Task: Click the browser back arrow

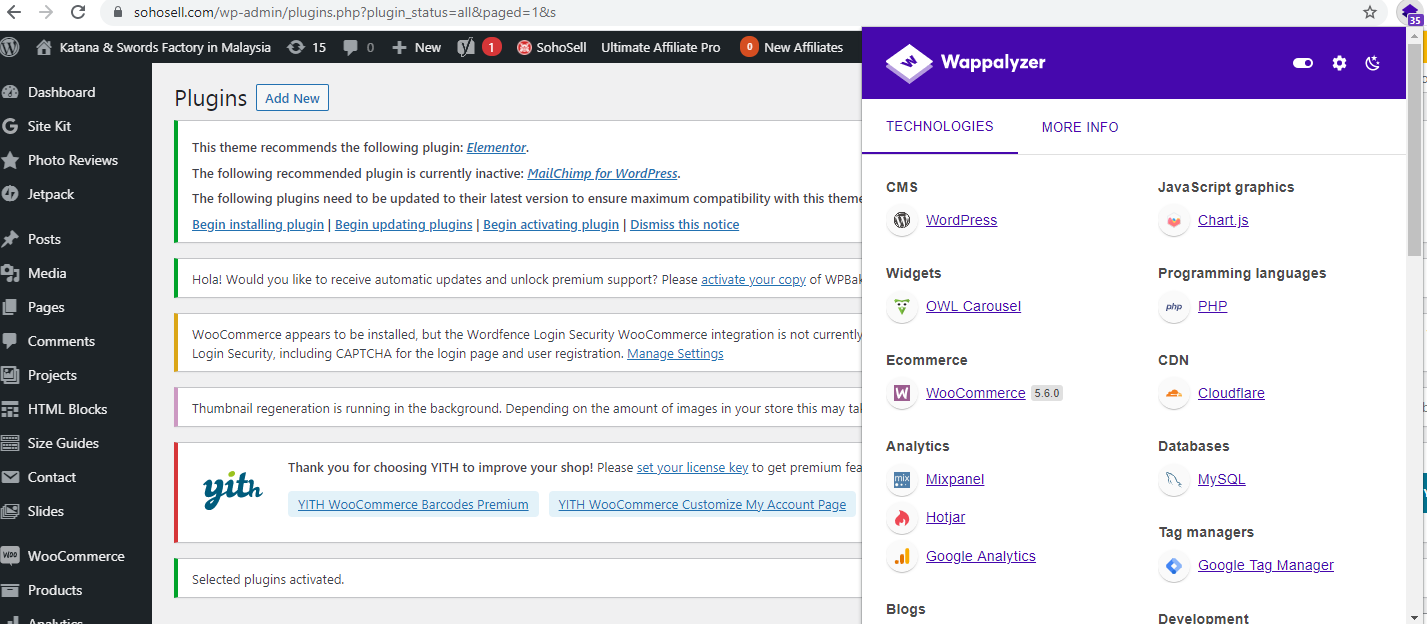Action: [14, 13]
